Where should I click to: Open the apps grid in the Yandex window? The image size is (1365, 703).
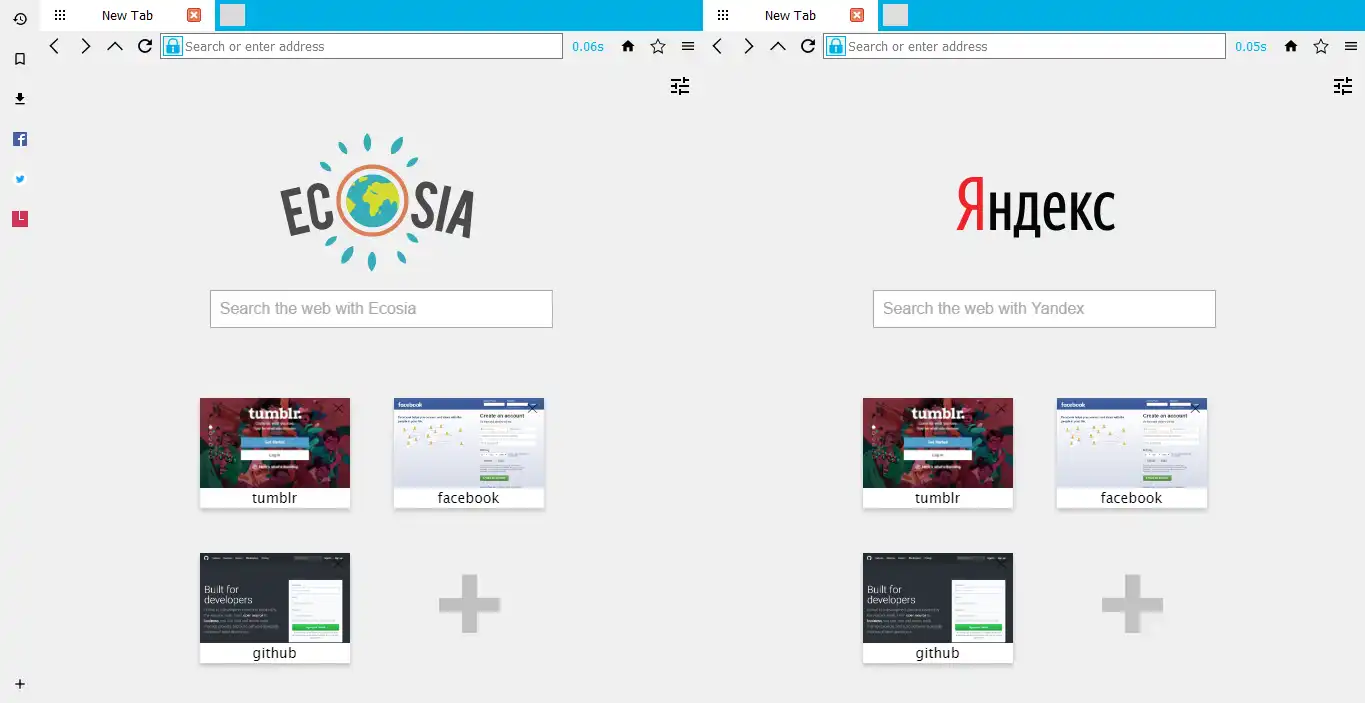click(723, 15)
